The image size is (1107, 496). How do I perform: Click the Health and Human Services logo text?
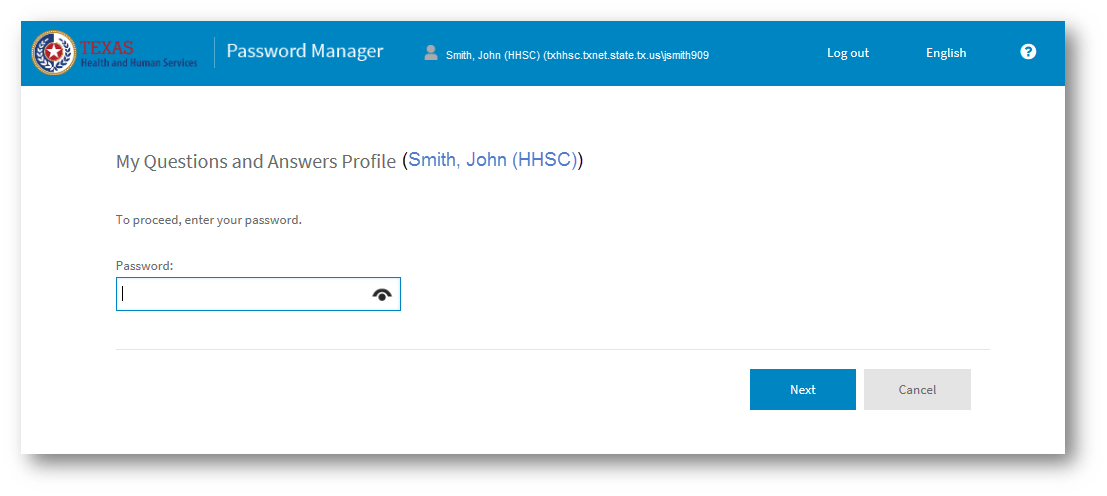pyautogui.click(x=139, y=63)
